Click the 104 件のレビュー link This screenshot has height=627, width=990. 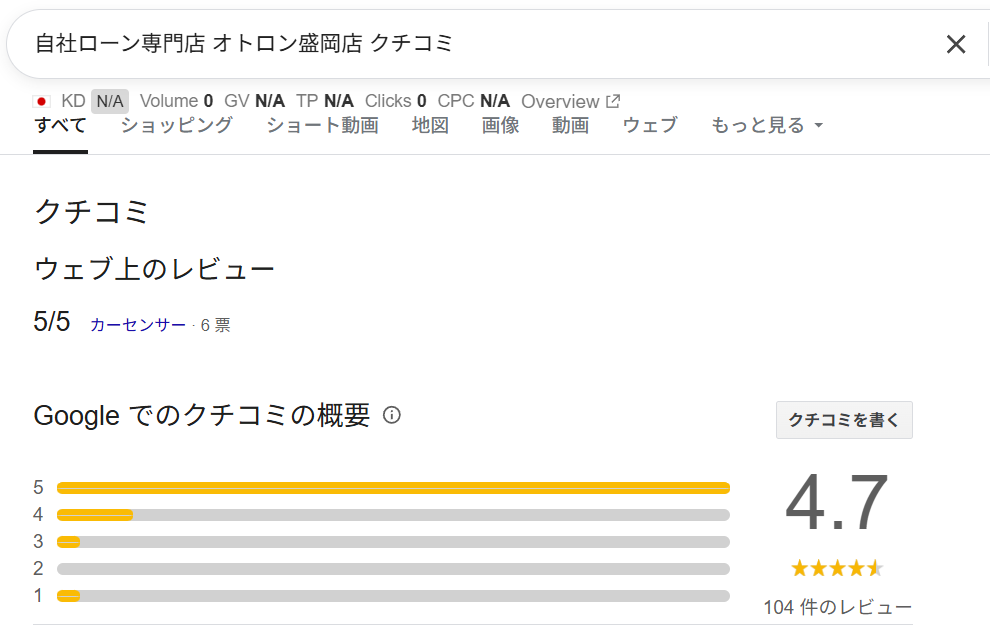(x=837, y=607)
